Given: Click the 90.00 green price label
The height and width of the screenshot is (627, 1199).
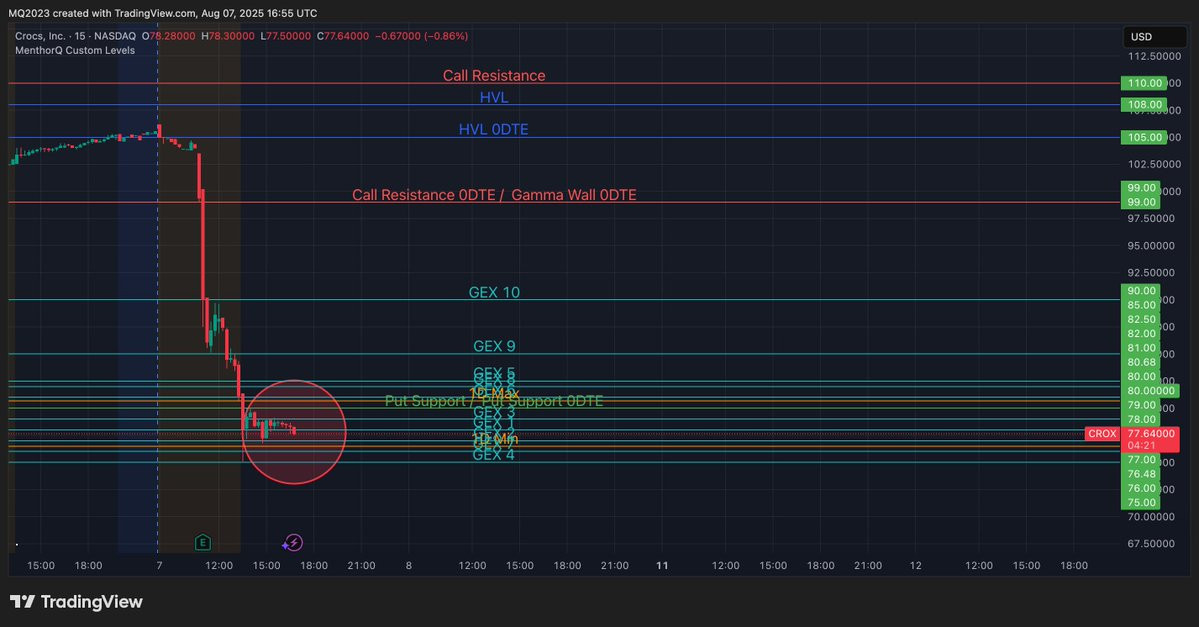Looking at the screenshot, I should [1141, 291].
